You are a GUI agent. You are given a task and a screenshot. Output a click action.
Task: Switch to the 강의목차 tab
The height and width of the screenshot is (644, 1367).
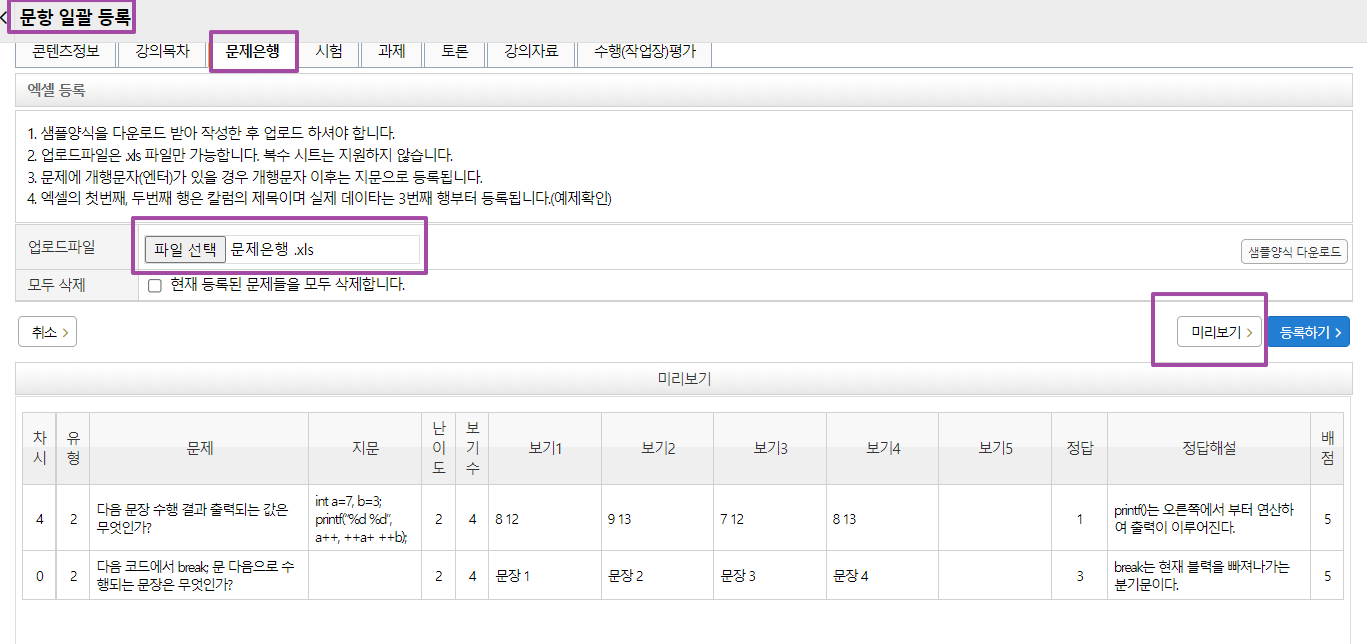click(162, 52)
